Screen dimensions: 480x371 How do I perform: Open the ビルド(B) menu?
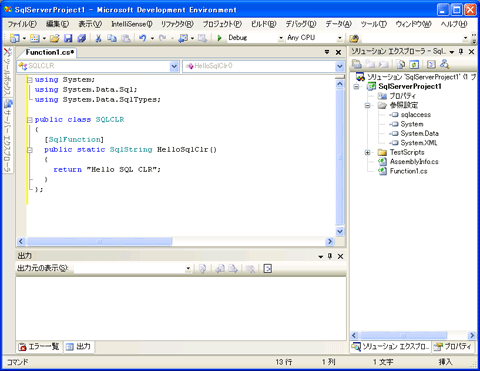263,24
